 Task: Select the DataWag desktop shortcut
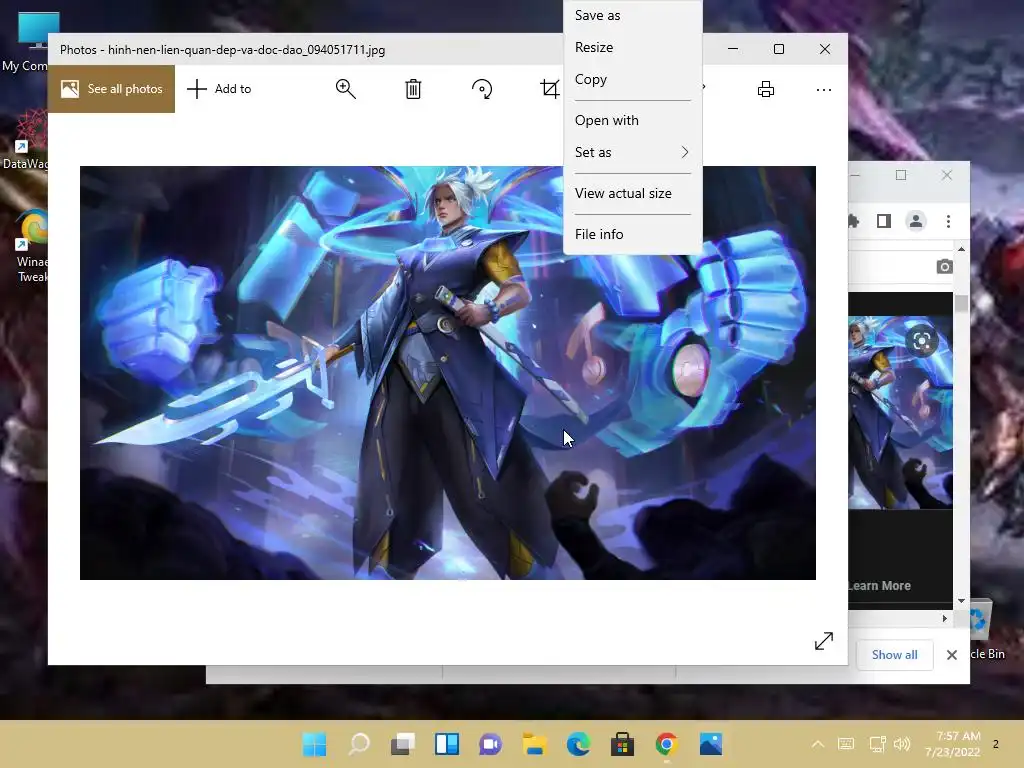(x=26, y=140)
